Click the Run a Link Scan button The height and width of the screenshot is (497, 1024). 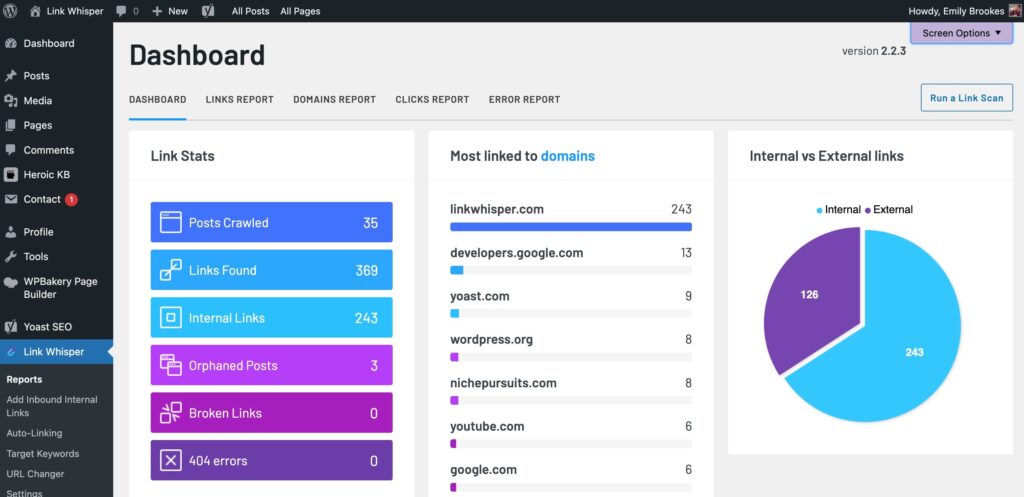click(x=967, y=98)
